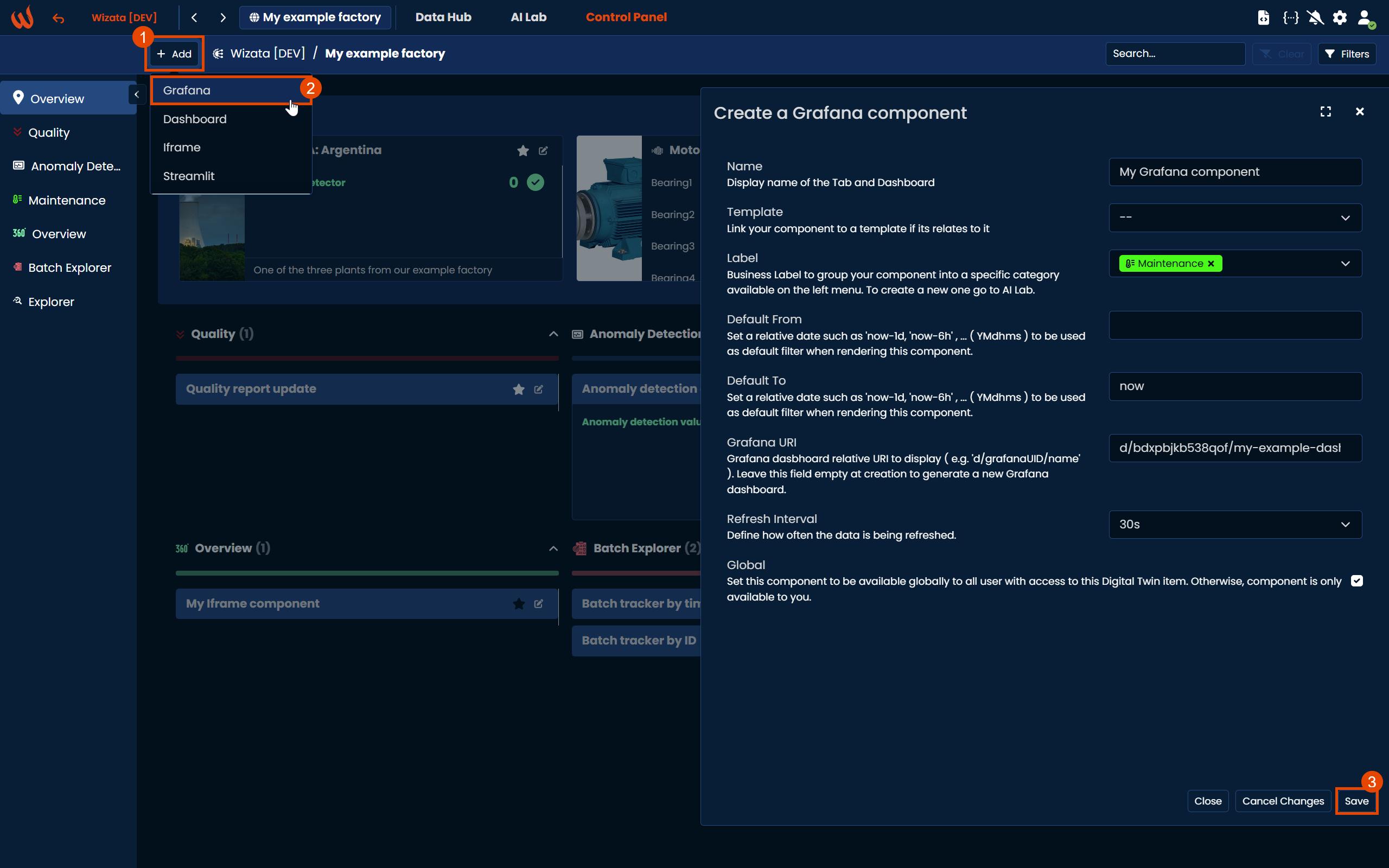Edit the Quality report update component
This screenshot has height=868, width=1389.
click(x=538, y=389)
